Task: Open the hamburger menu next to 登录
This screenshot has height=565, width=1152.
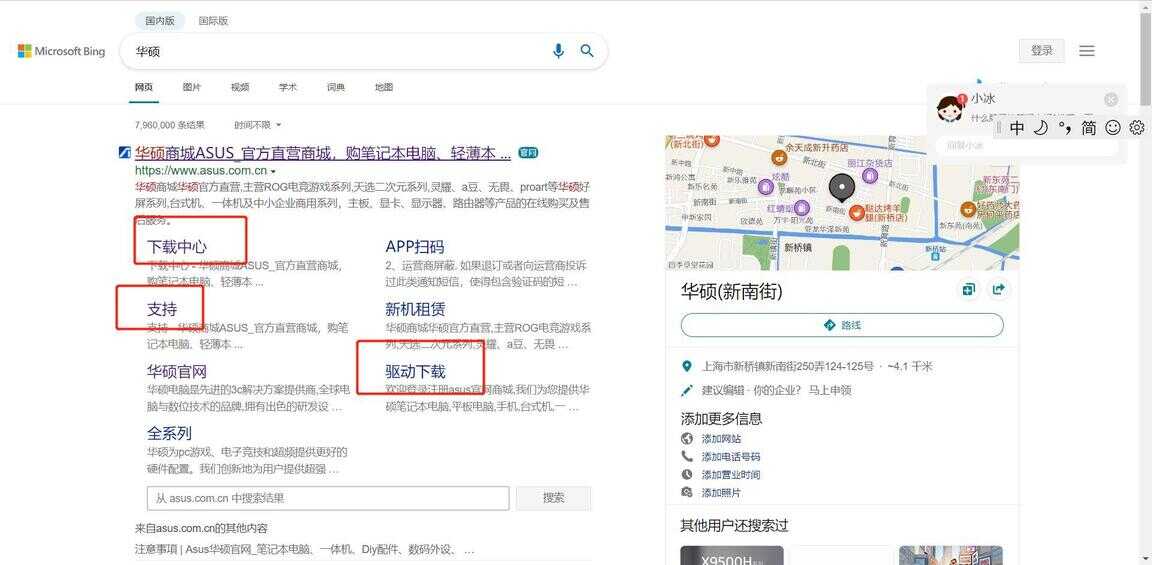Action: [x=1087, y=51]
